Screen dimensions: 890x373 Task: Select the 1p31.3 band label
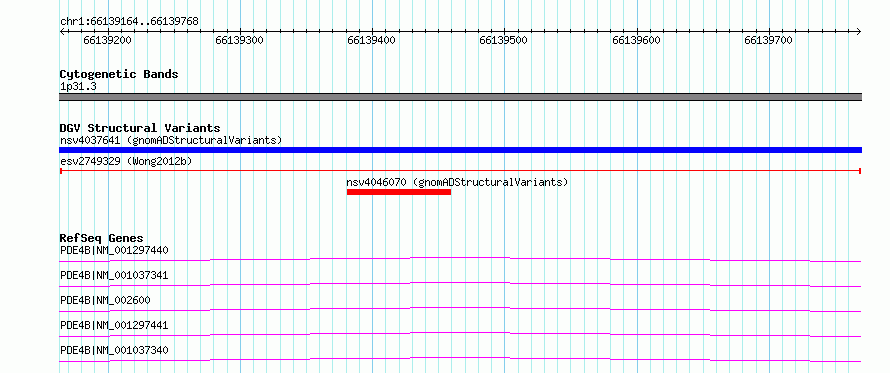(78, 87)
